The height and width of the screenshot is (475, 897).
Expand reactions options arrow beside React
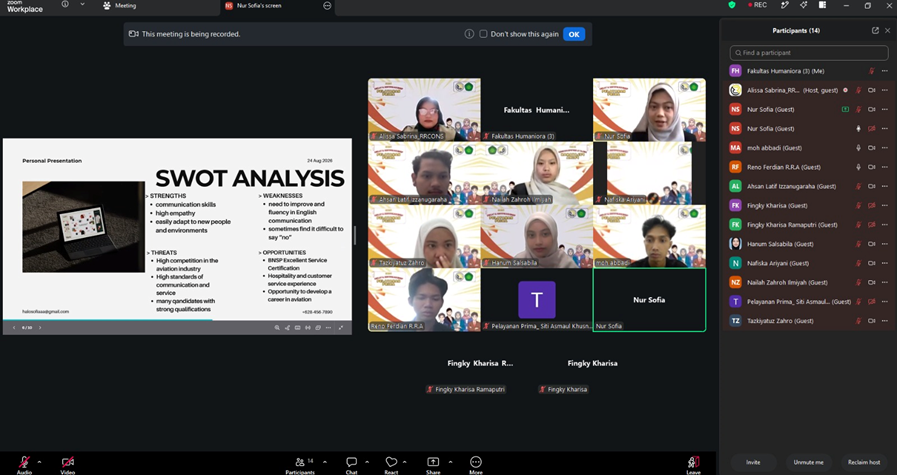pos(404,462)
